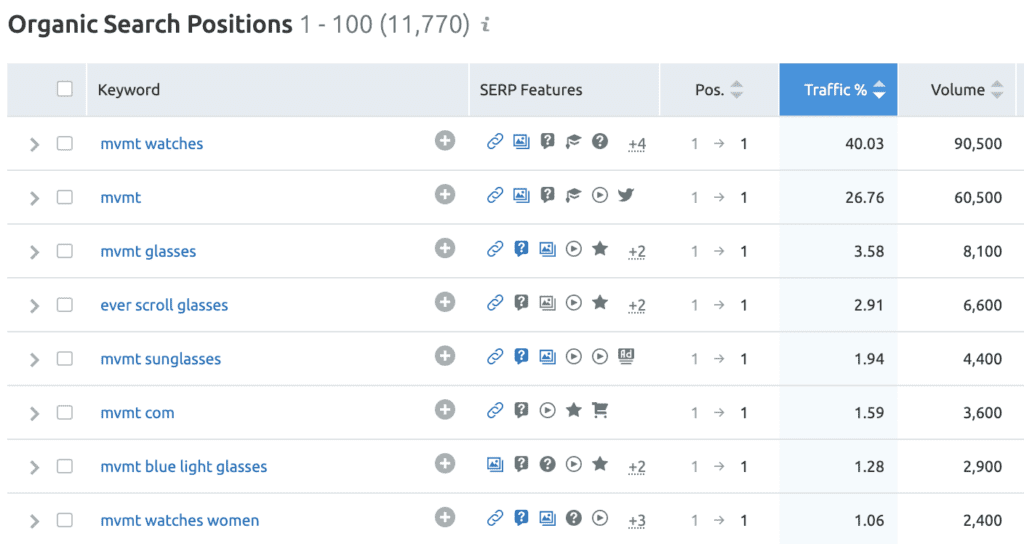The height and width of the screenshot is (544, 1024).
Task: Open the mvmt keyword link
Action: pos(121,197)
